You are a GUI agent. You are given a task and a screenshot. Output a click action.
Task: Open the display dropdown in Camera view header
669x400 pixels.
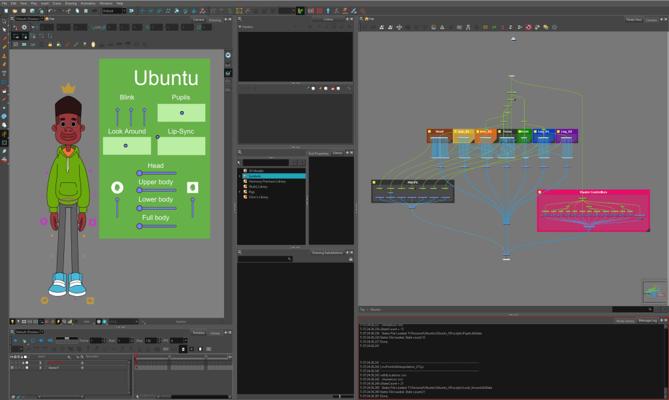tap(29, 19)
